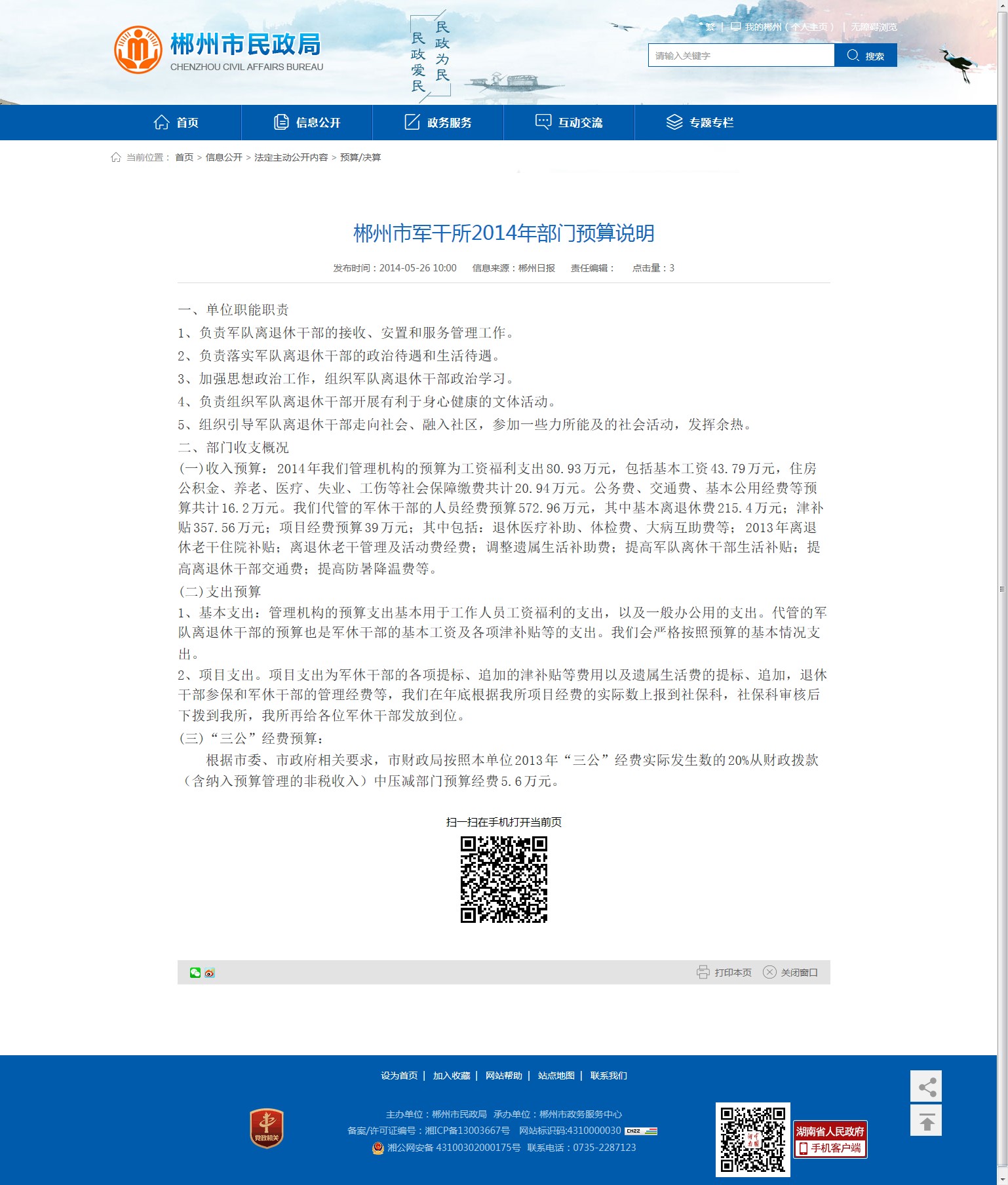Click footer link 站点地图

point(556,1076)
